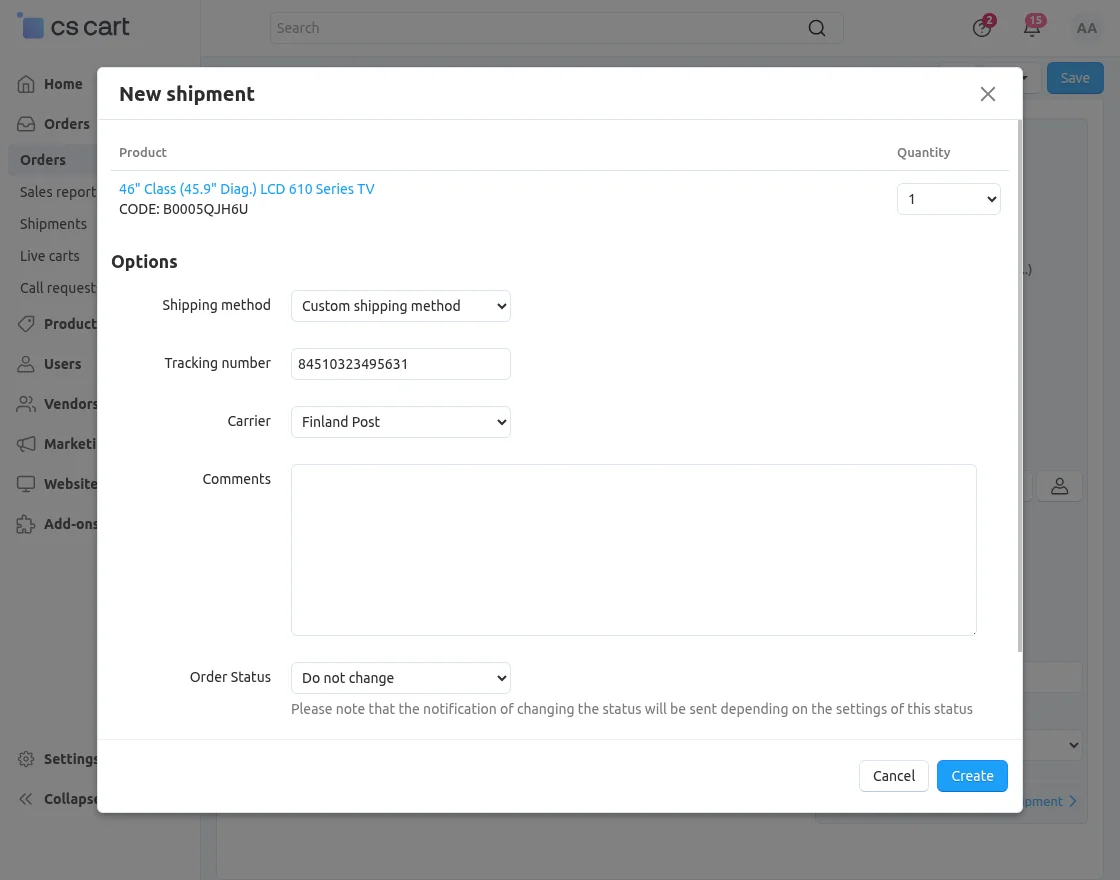Image resolution: width=1120 pixels, height=880 pixels.
Task: Cancel the new shipment
Action: point(894,776)
